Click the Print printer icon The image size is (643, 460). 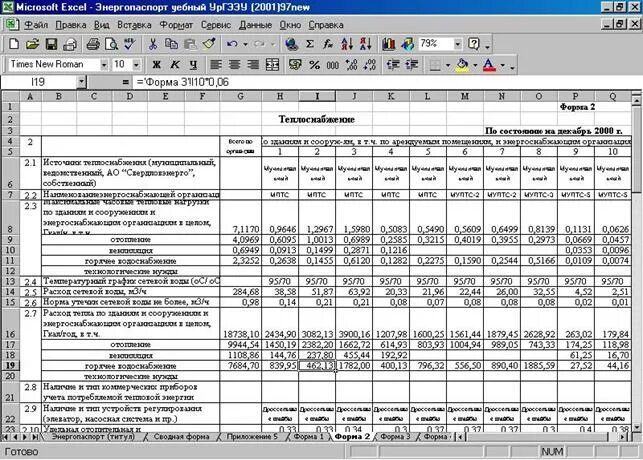click(x=93, y=44)
